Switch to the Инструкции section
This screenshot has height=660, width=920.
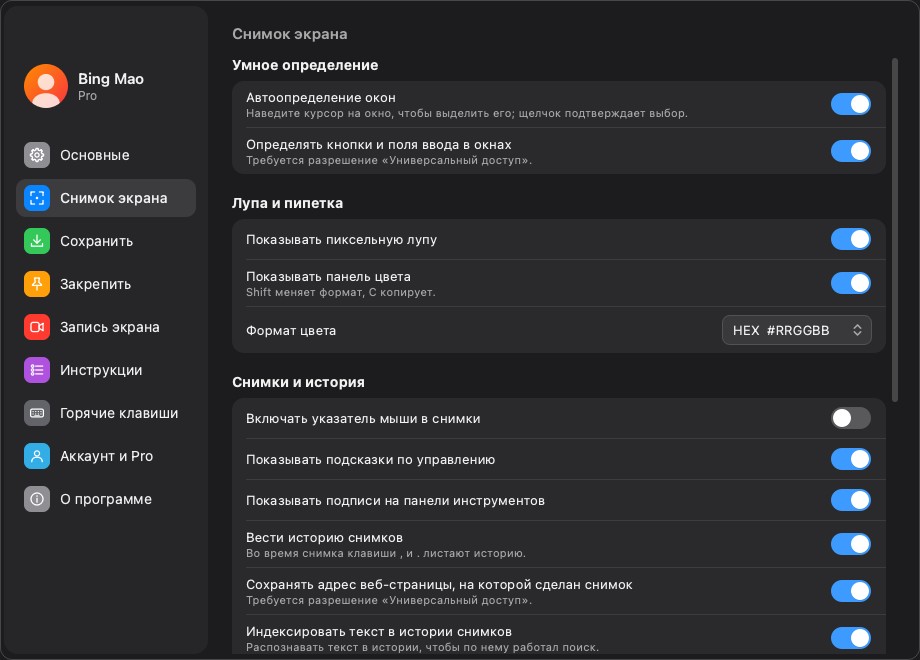tap(106, 370)
